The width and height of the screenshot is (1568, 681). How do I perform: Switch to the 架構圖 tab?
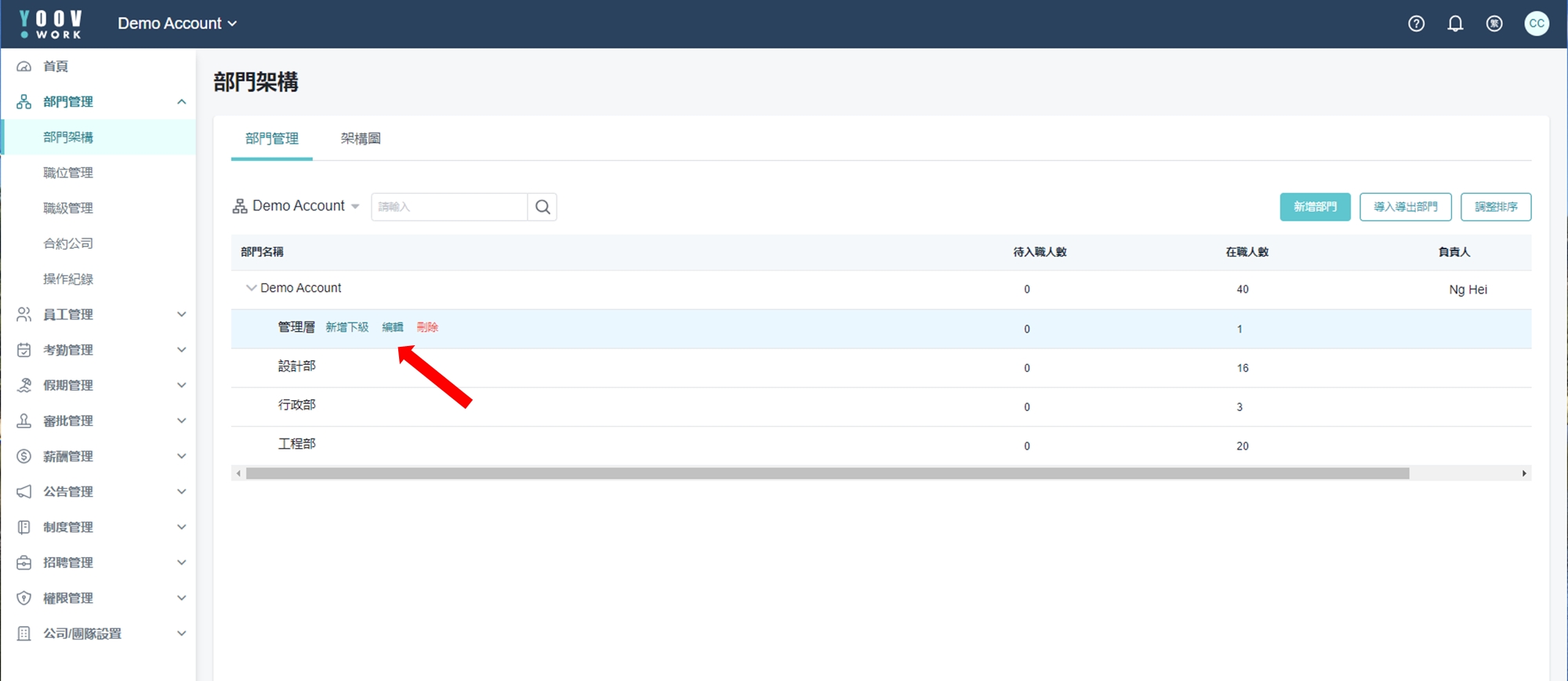pyautogui.click(x=361, y=139)
